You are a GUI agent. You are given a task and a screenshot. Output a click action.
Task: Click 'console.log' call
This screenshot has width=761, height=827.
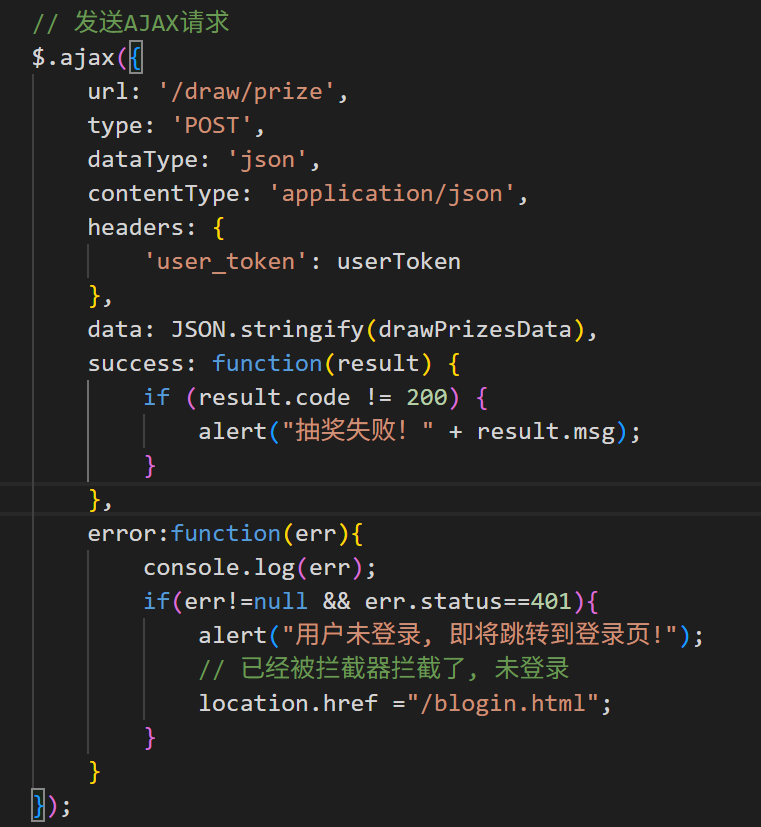point(219,568)
